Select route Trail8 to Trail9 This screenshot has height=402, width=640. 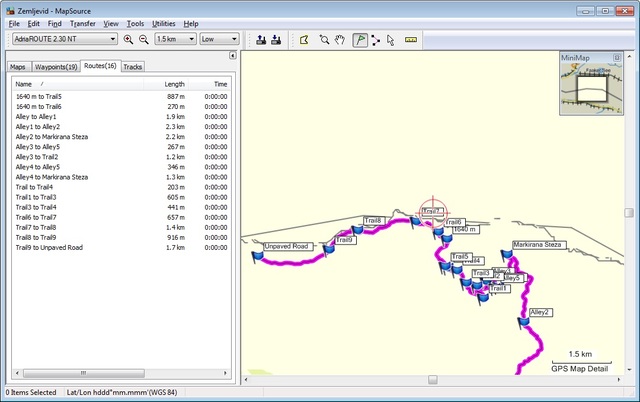(121, 238)
